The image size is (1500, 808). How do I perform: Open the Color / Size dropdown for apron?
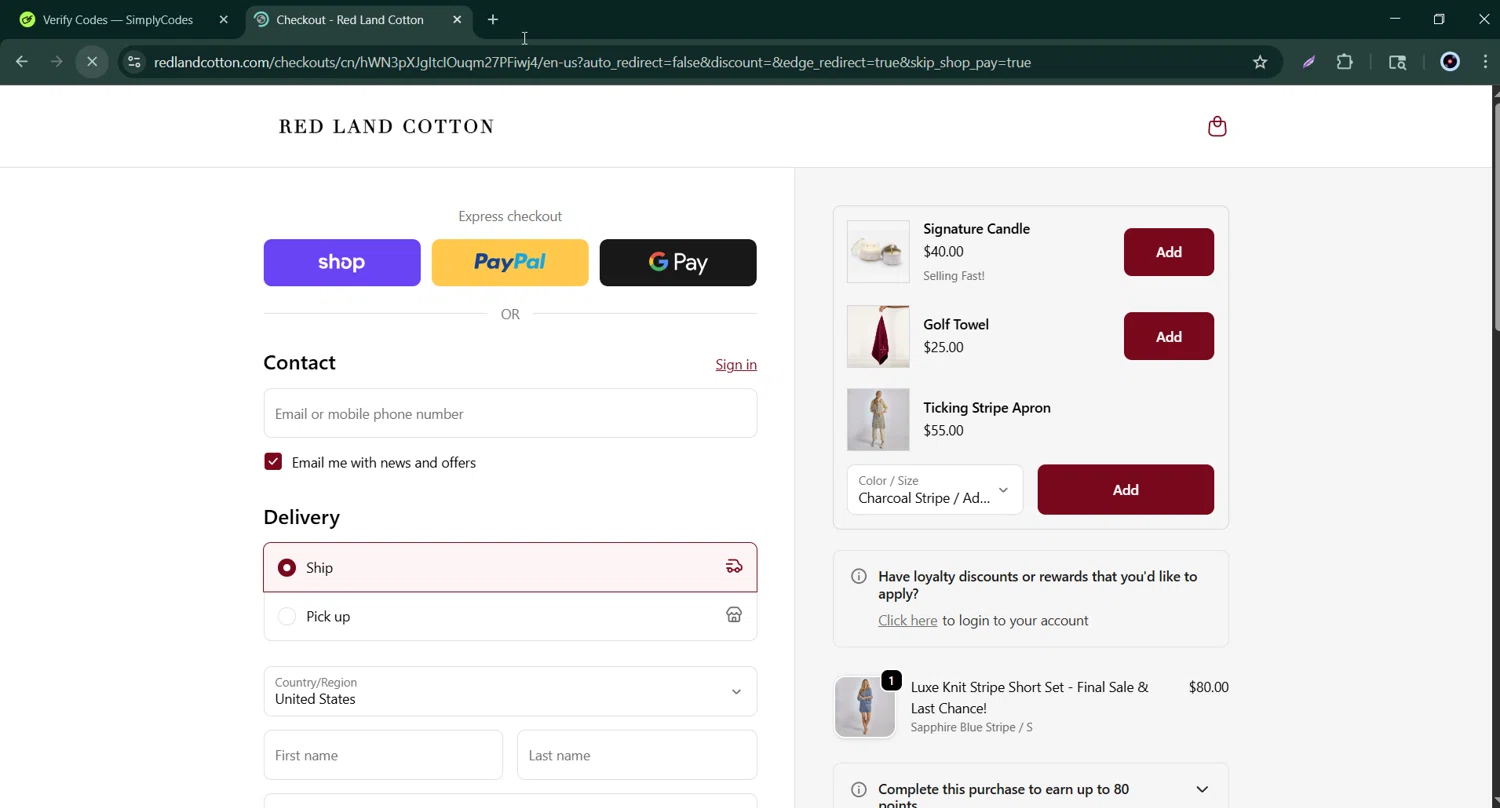click(935, 489)
